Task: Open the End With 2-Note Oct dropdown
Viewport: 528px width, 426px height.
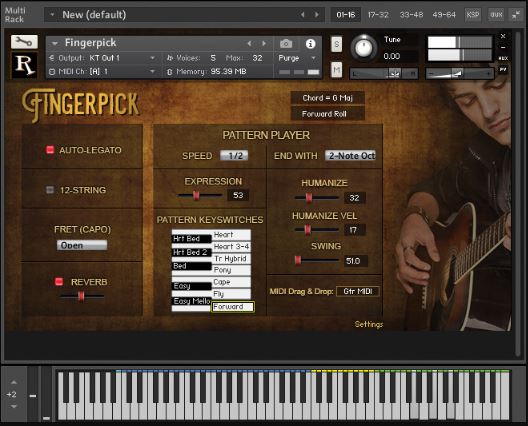Action: 350,156
